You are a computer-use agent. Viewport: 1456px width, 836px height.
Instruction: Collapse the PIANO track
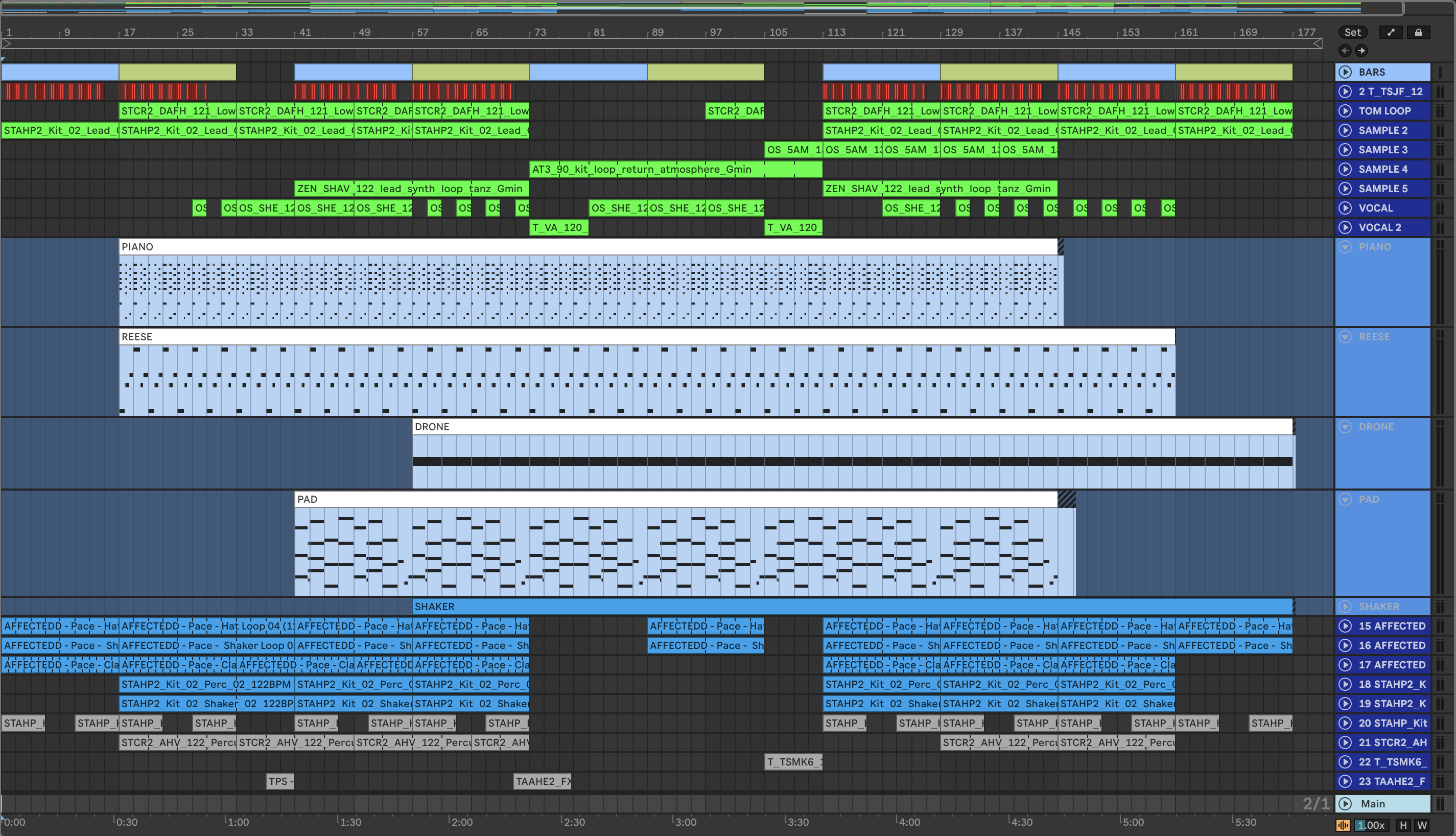(x=1345, y=247)
